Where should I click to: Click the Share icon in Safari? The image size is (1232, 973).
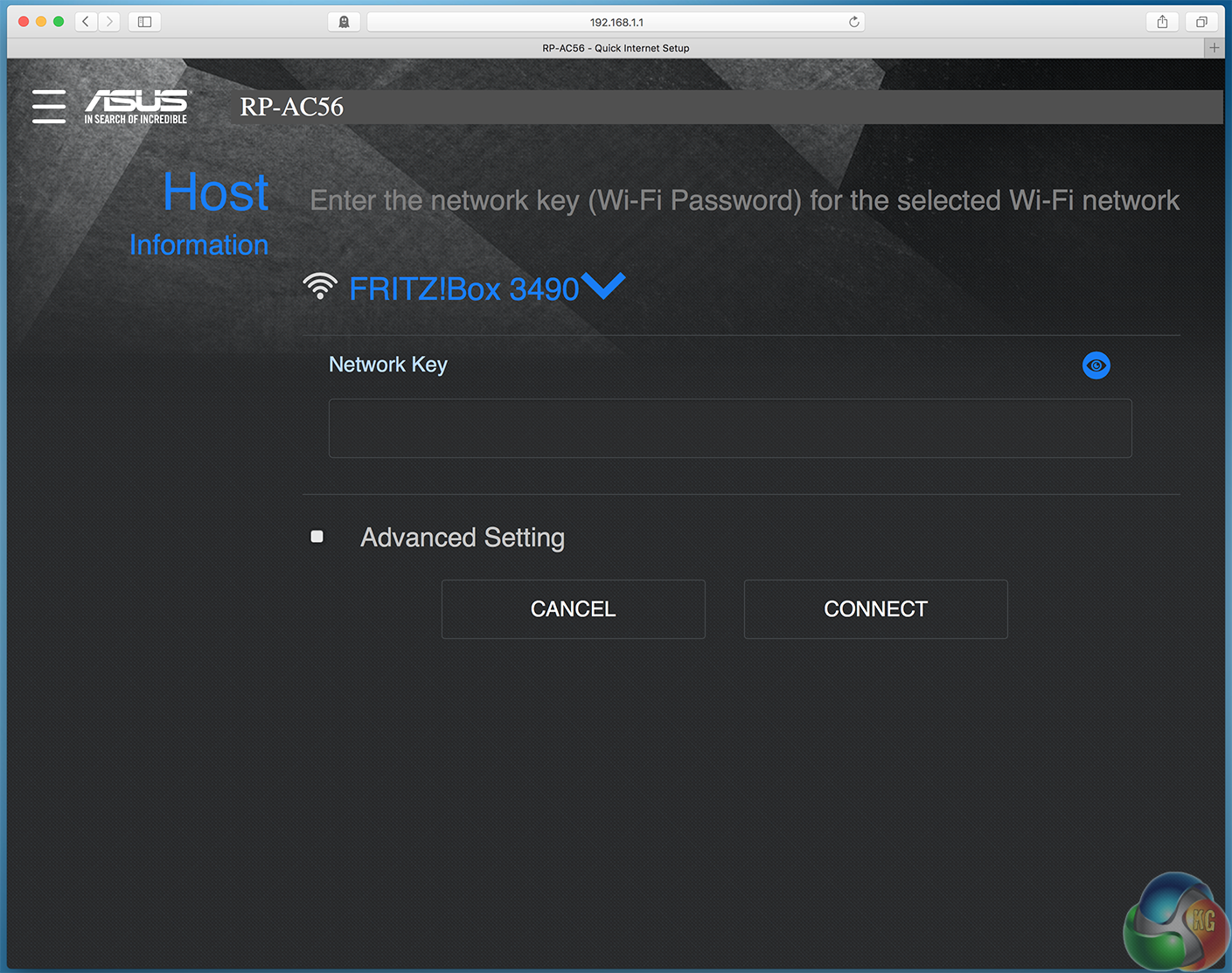[x=1162, y=22]
